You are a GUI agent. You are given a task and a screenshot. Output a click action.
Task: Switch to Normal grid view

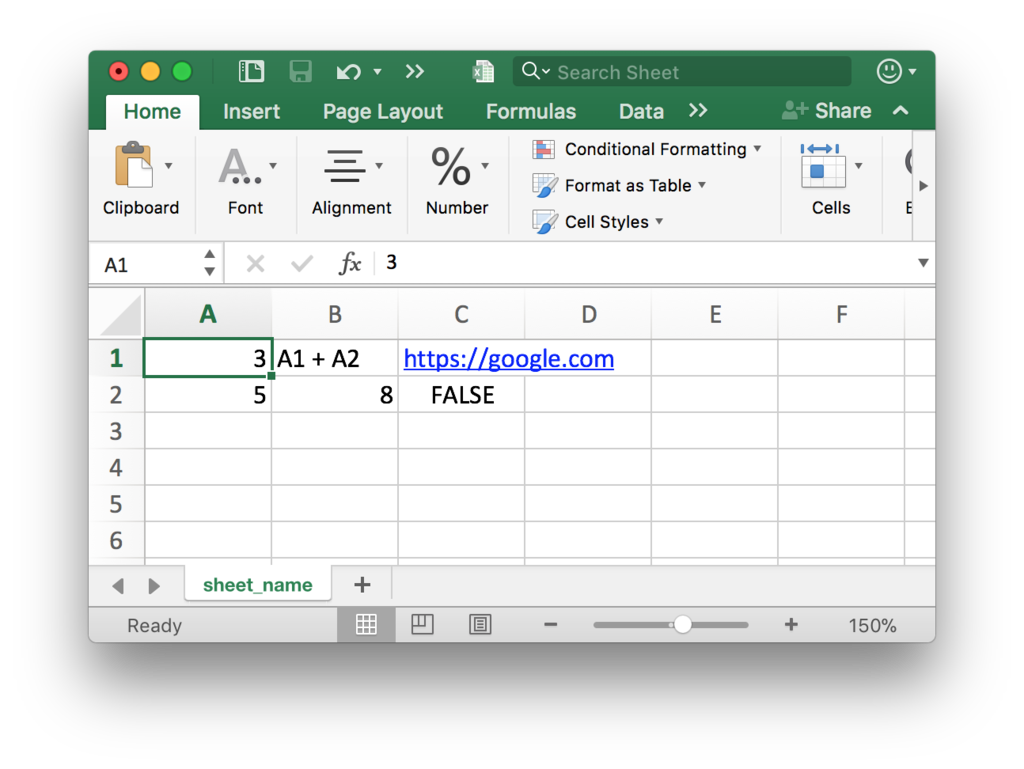point(366,625)
